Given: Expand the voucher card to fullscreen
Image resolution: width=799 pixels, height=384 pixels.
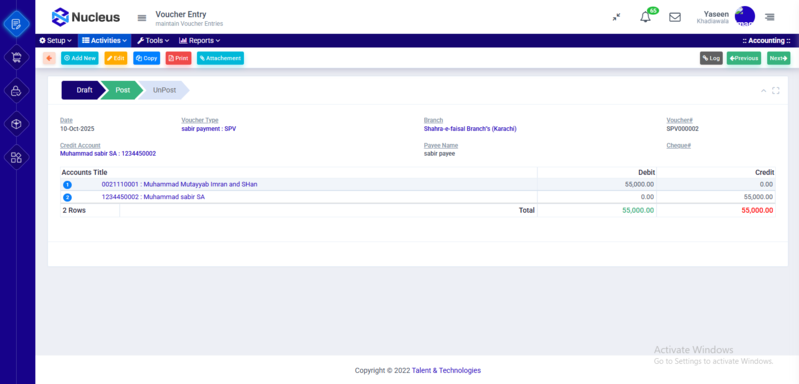Looking at the screenshot, I should 776,91.
